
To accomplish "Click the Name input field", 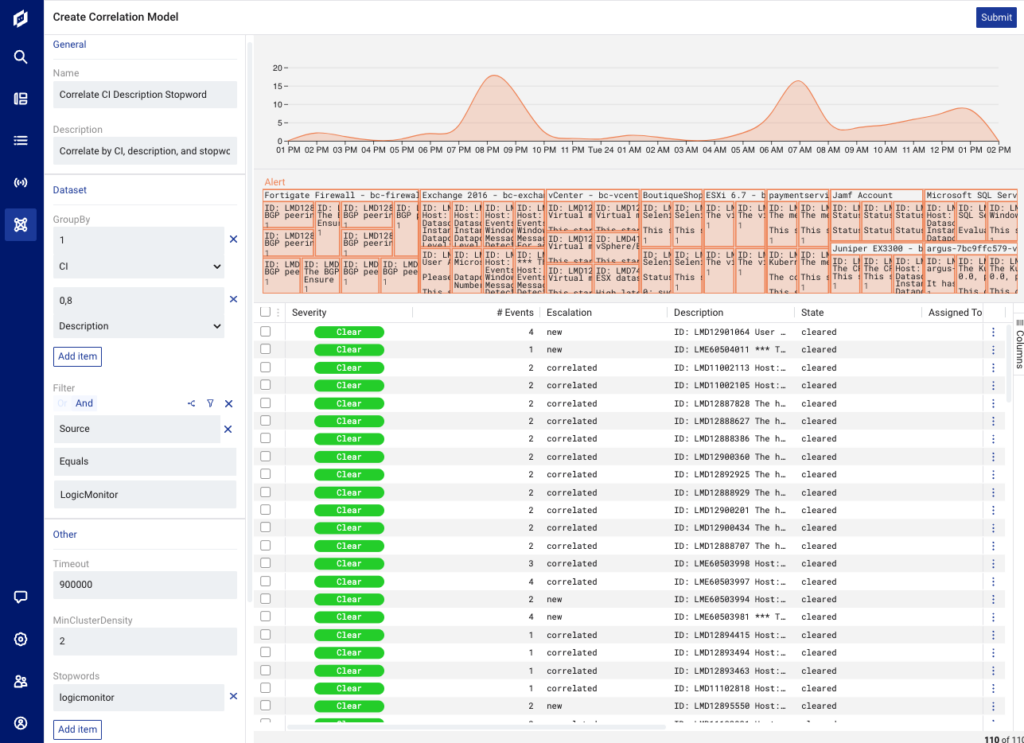I will pyautogui.click(x=145, y=95).
